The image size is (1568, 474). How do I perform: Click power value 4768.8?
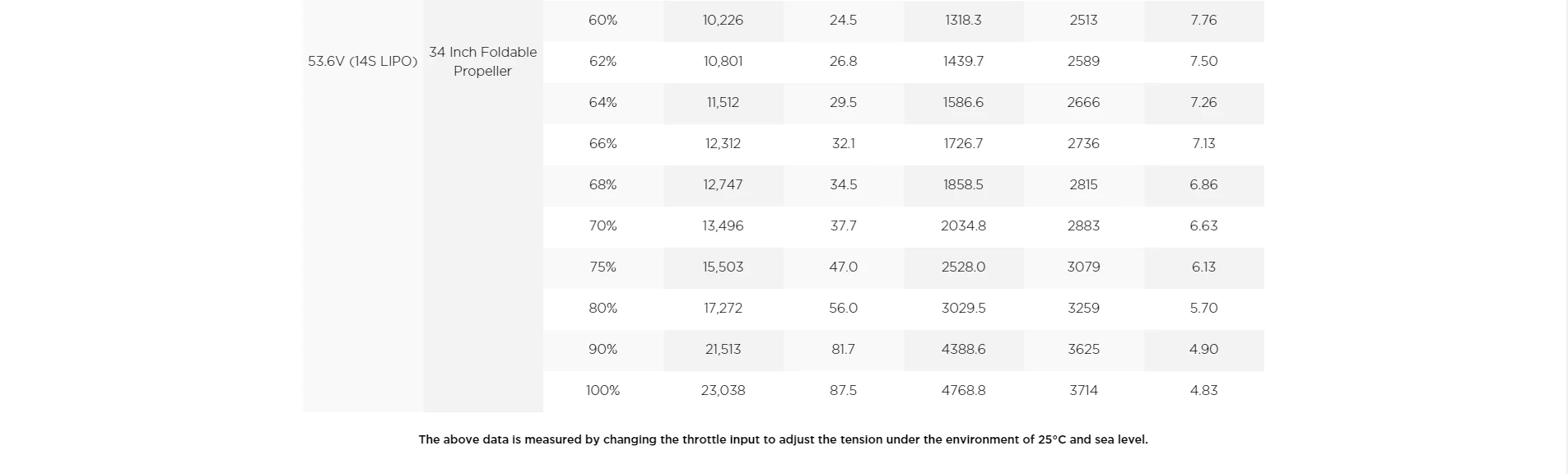coord(964,391)
